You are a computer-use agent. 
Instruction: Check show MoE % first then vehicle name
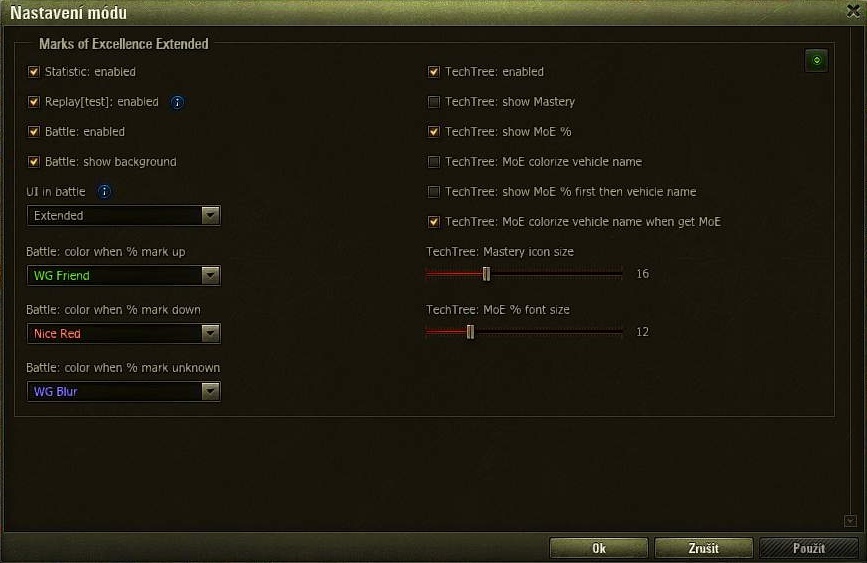[x=434, y=191]
